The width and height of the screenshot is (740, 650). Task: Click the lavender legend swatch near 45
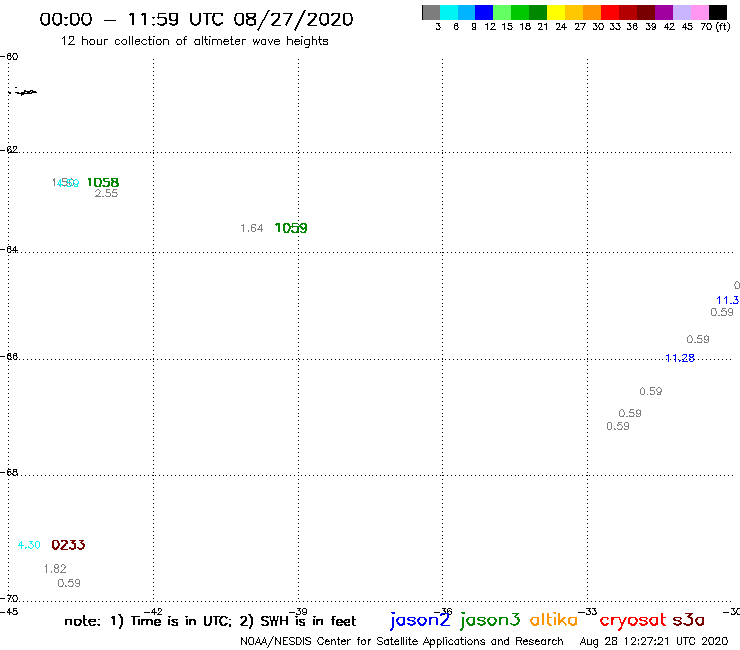tap(682, 12)
